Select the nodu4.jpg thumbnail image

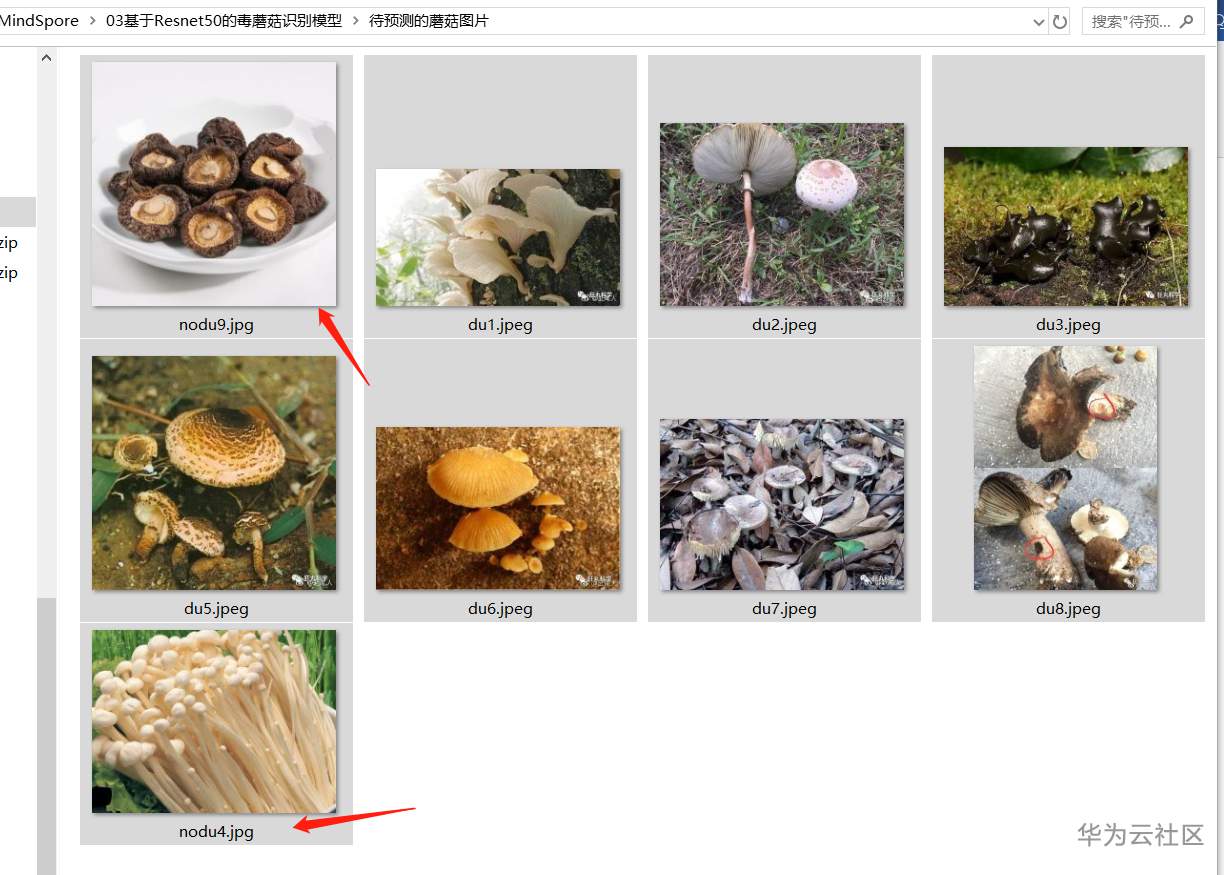[x=214, y=721]
